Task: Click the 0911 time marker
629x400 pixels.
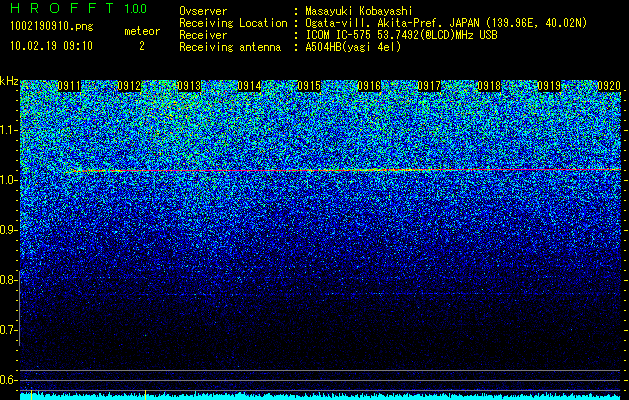Action: pos(69,86)
